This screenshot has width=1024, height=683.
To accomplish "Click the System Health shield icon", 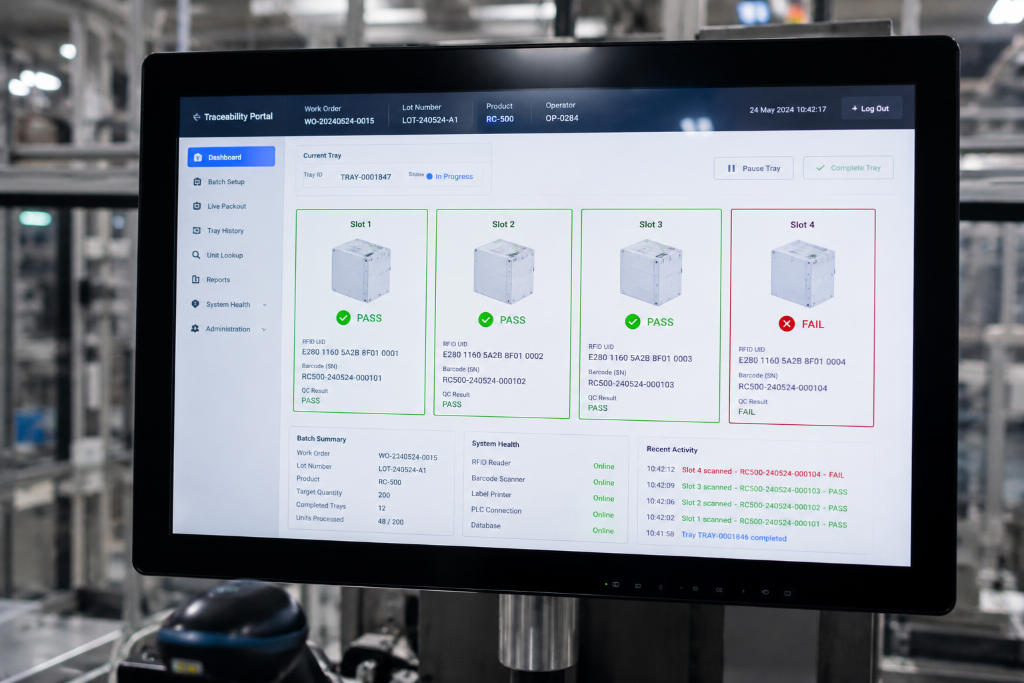I will (x=195, y=304).
